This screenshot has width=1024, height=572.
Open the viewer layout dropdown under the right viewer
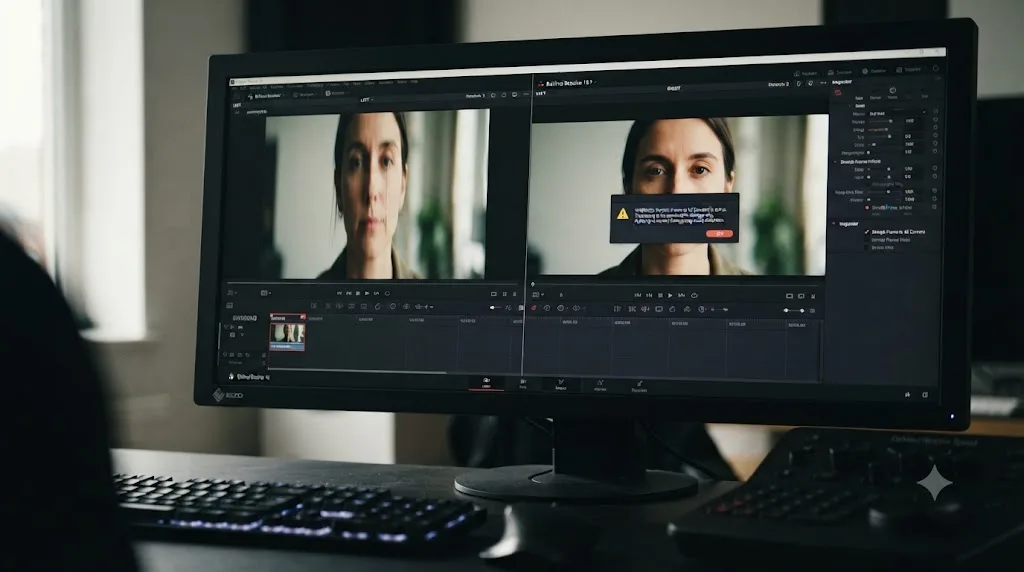tap(539, 295)
